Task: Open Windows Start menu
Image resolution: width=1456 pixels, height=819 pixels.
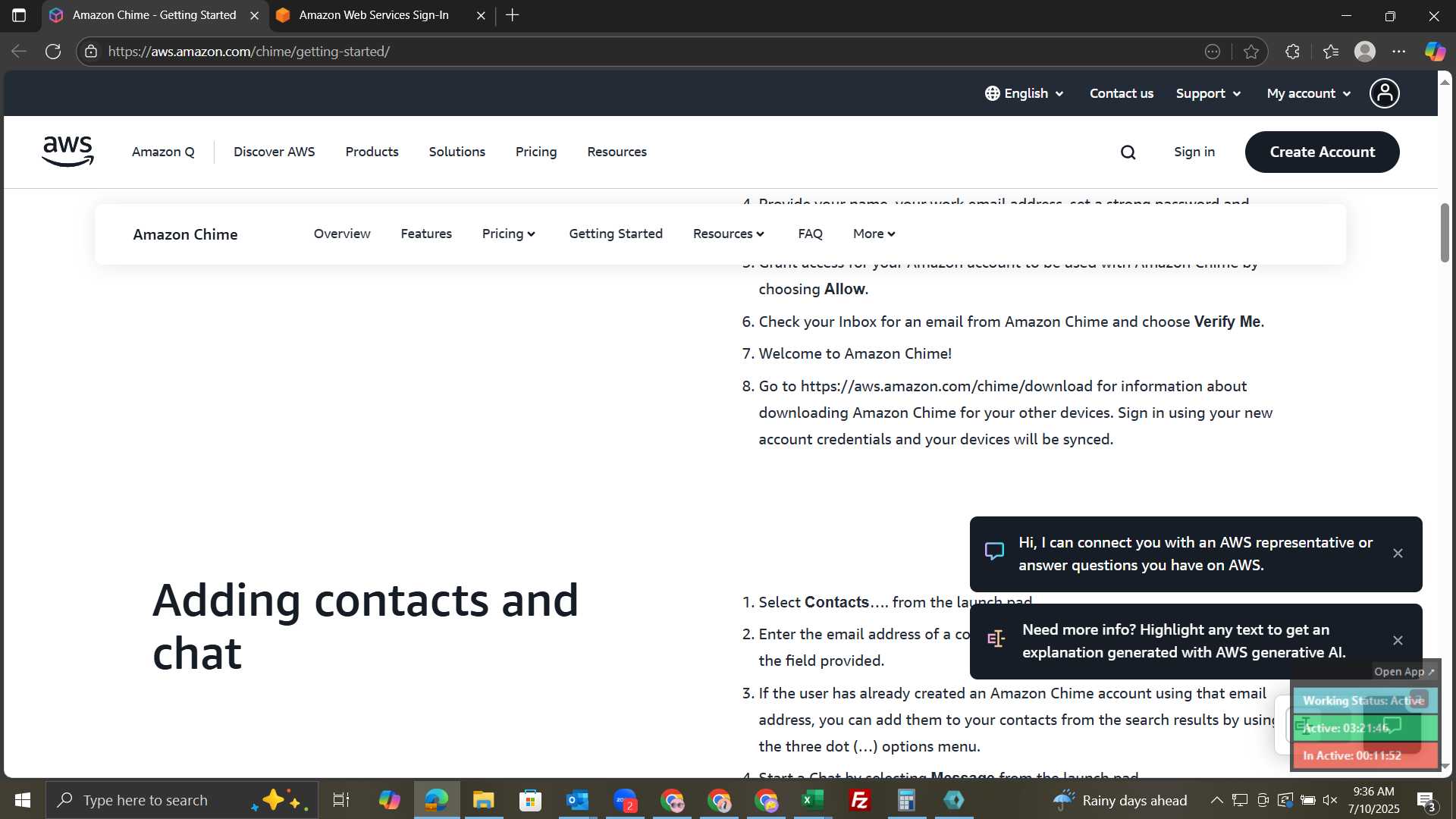Action: [23, 800]
